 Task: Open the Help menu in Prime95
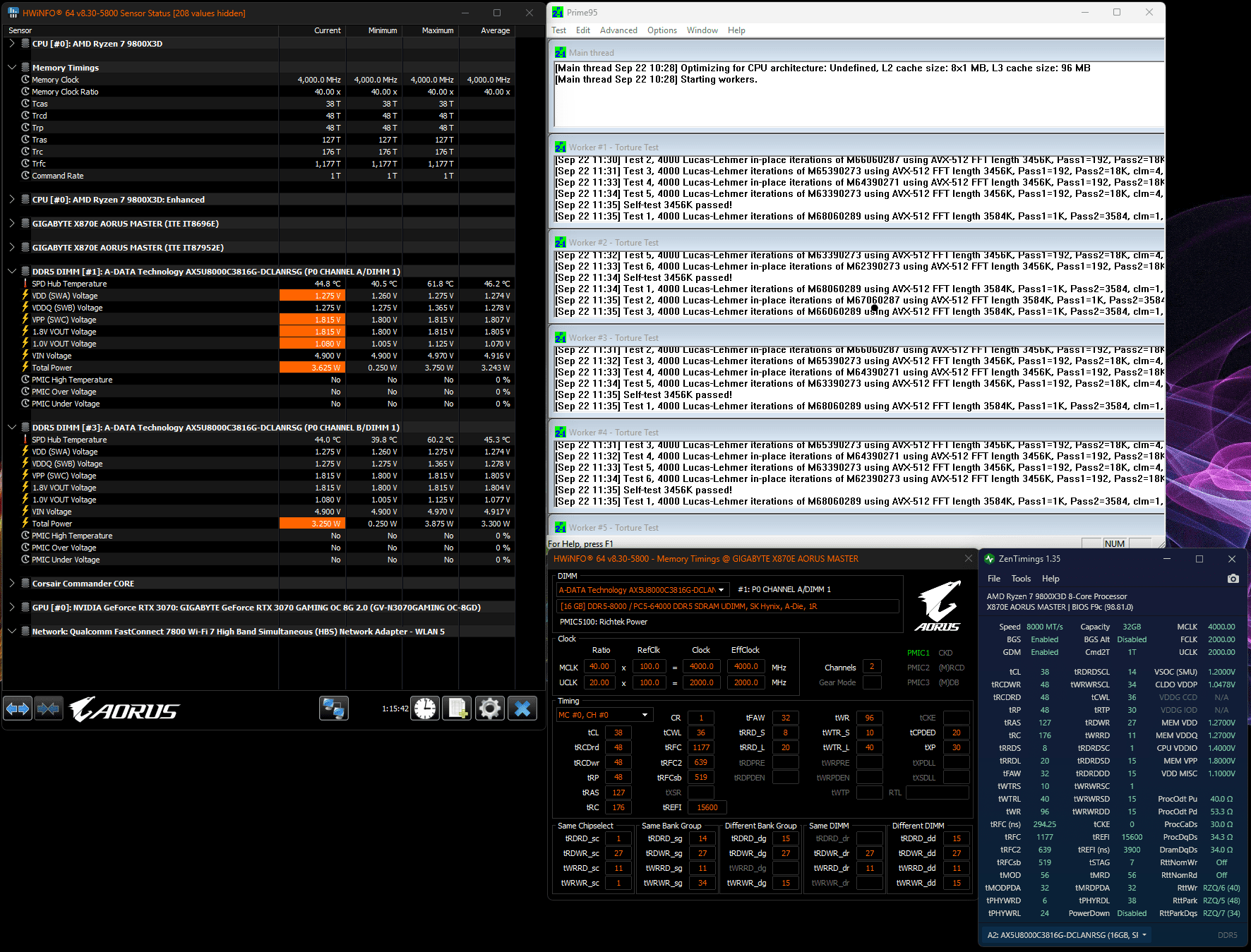pos(736,30)
